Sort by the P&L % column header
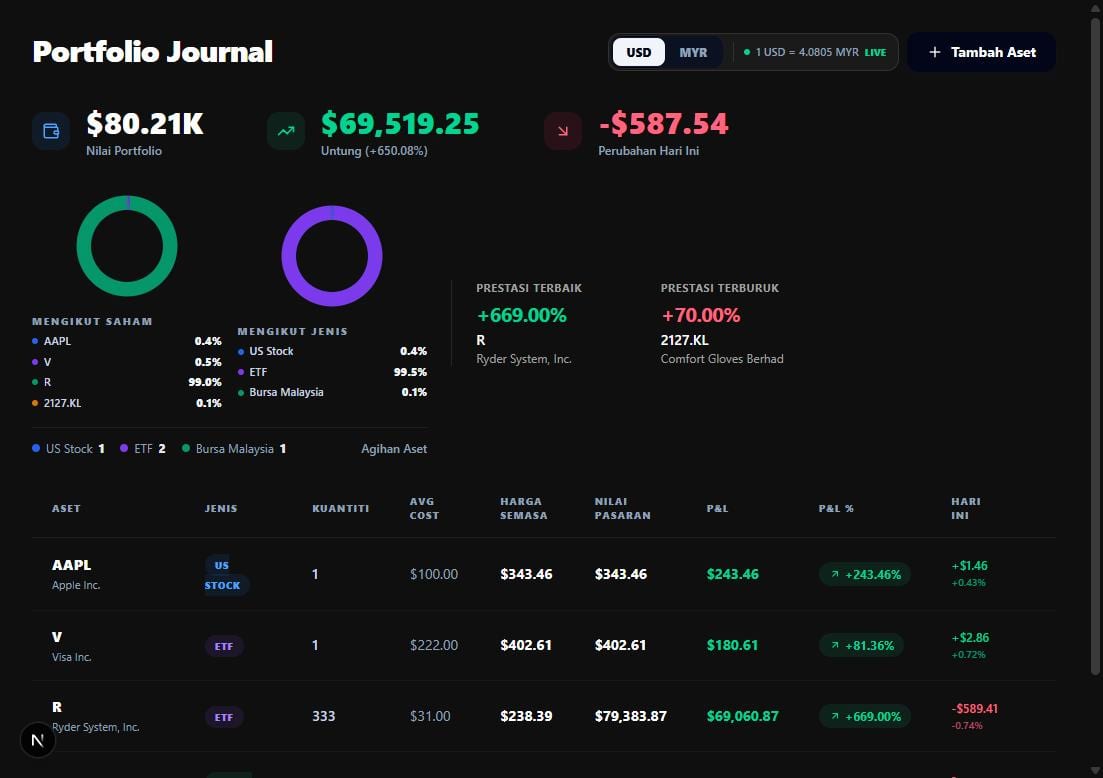This screenshot has height=778, width=1103. pyautogui.click(x=836, y=509)
